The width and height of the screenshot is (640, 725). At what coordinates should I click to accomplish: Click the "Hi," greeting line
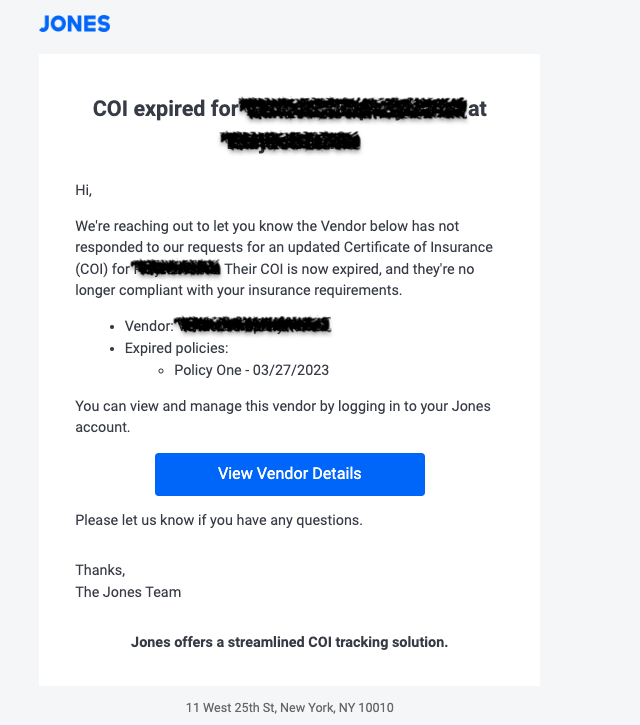(x=83, y=190)
